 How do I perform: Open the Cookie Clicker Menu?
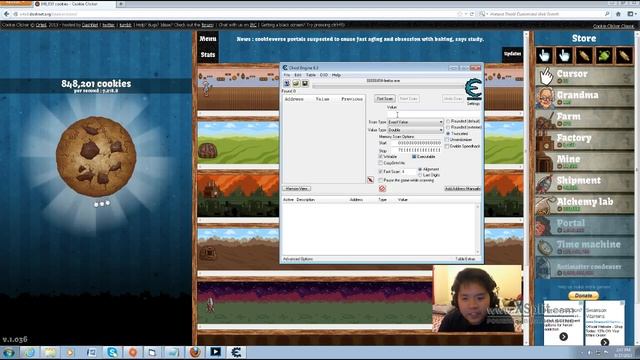(208, 38)
